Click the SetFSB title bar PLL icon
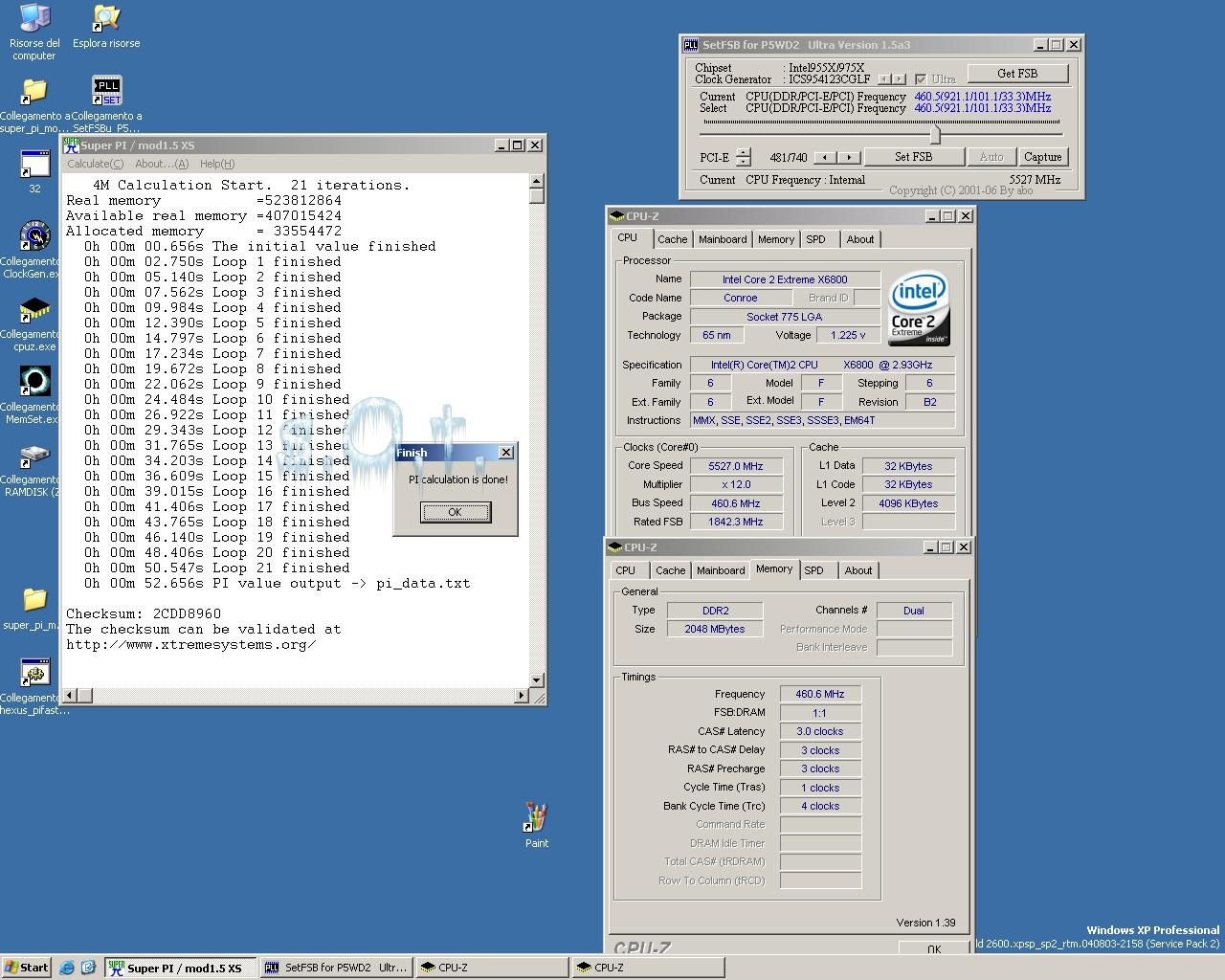 tap(691, 45)
